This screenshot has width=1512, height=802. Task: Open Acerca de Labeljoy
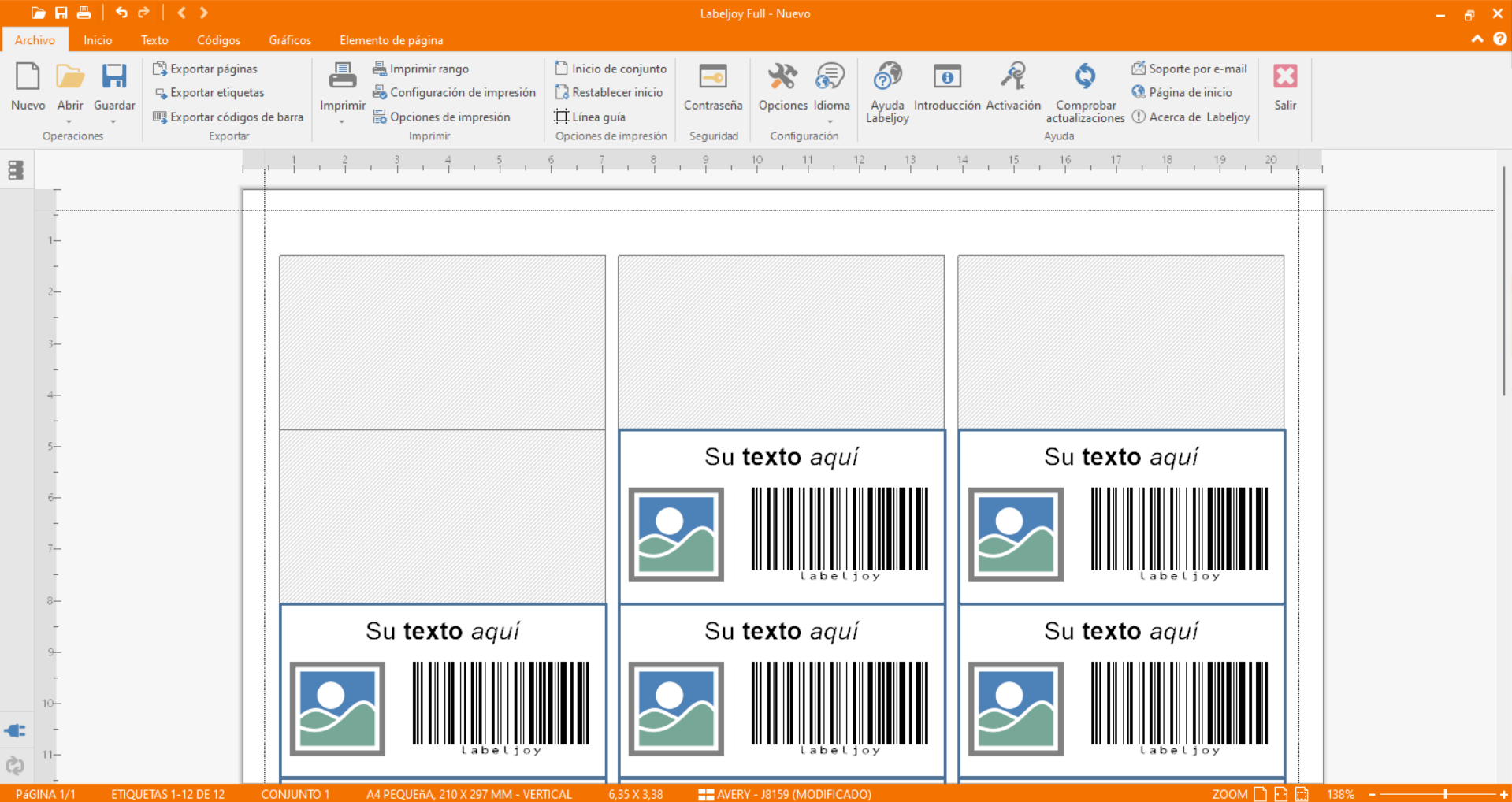1191,117
